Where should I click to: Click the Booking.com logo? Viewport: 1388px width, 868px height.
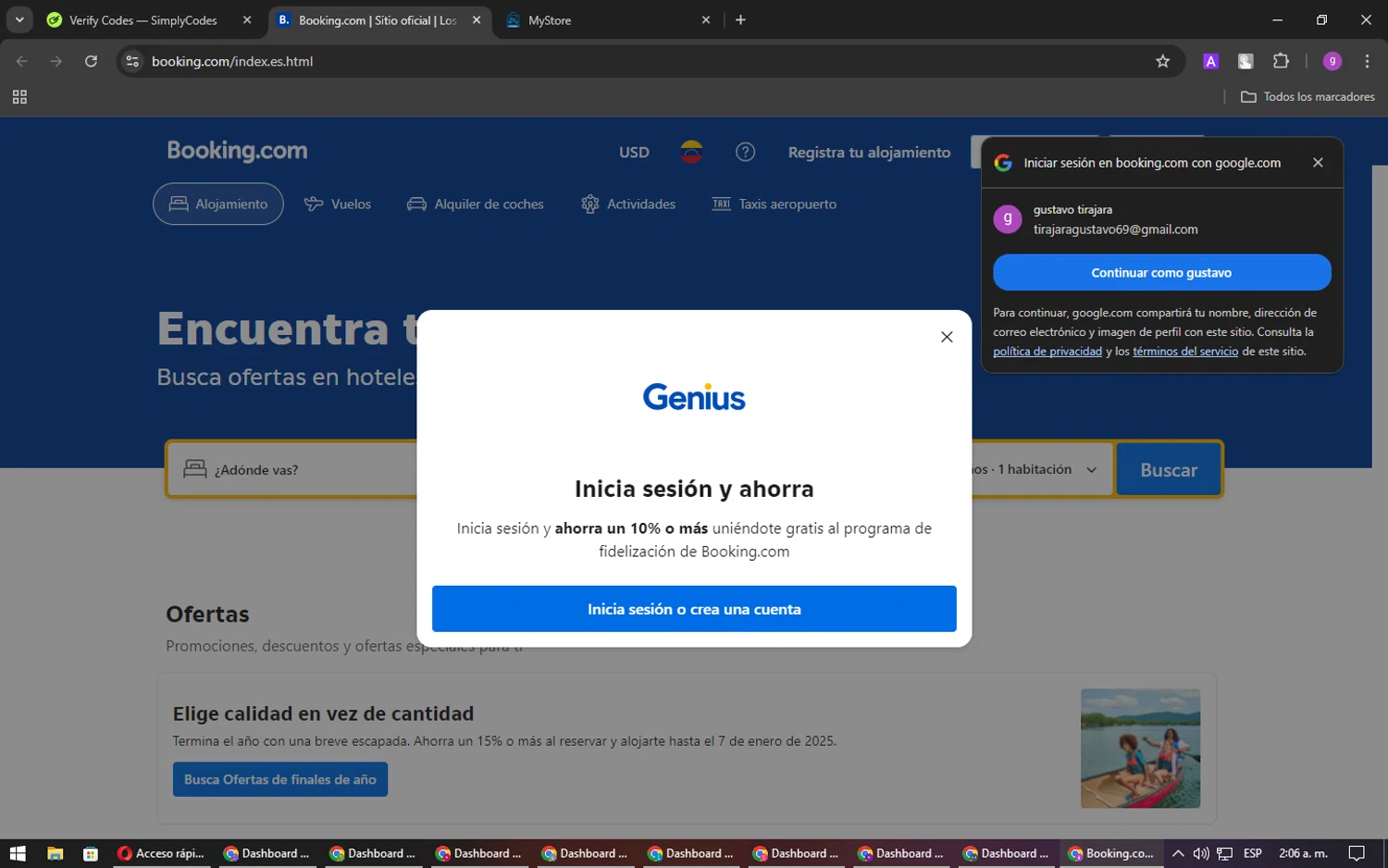237,151
